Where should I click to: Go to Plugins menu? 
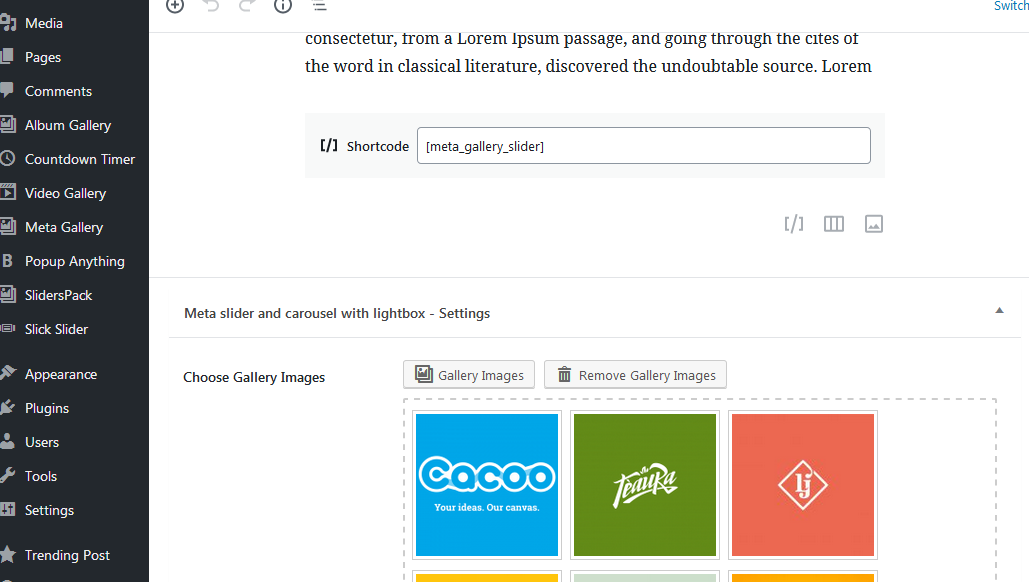click(x=47, y=408)
